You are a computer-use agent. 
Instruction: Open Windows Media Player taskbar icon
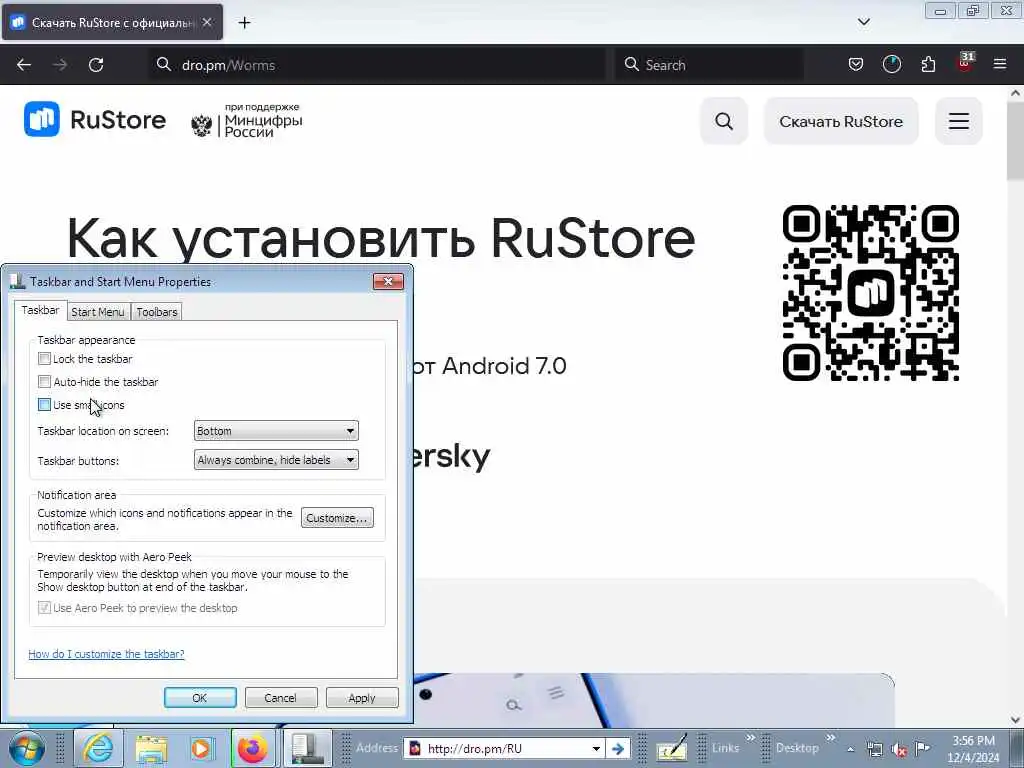[x=201, y=748]
